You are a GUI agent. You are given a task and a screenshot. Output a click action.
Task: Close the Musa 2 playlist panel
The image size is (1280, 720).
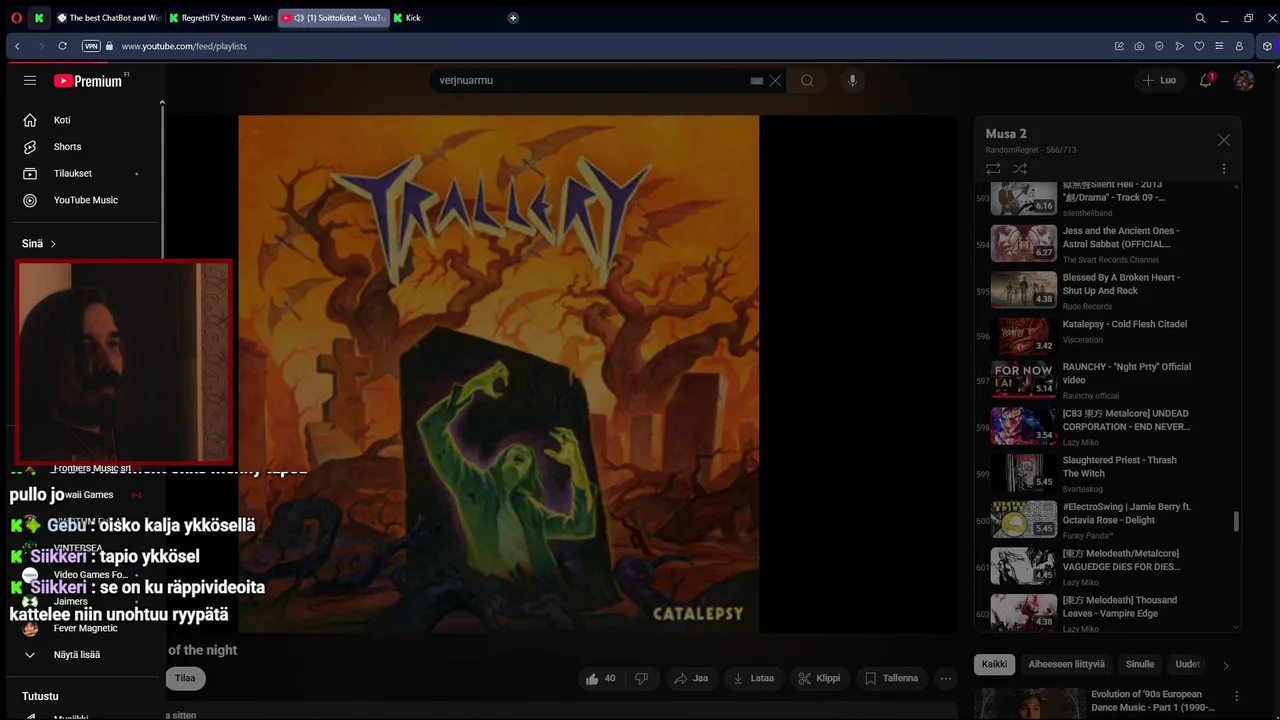pos(1223,140)
